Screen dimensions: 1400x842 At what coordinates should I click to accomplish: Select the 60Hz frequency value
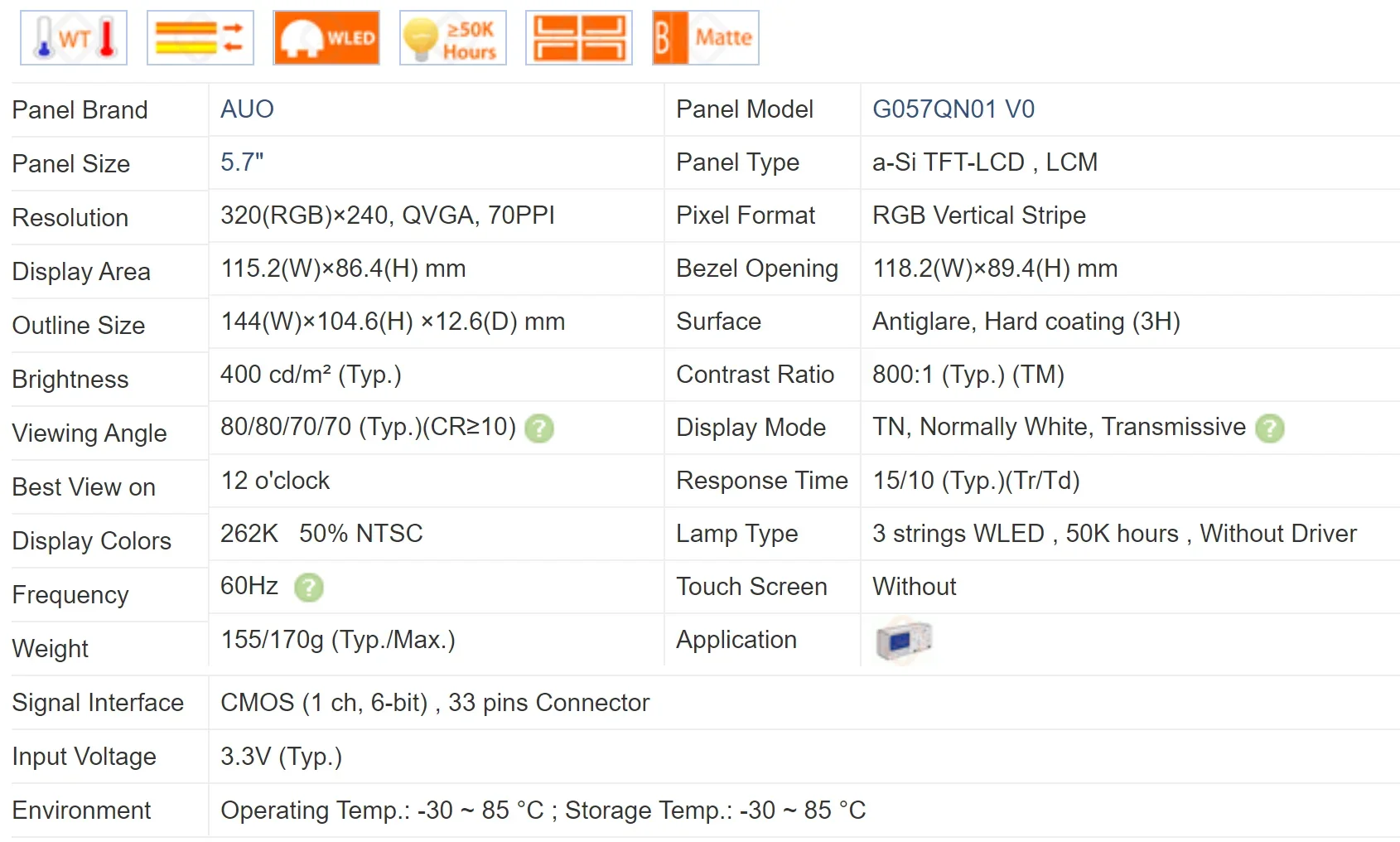pyautogui.click(x=249, y=587)
